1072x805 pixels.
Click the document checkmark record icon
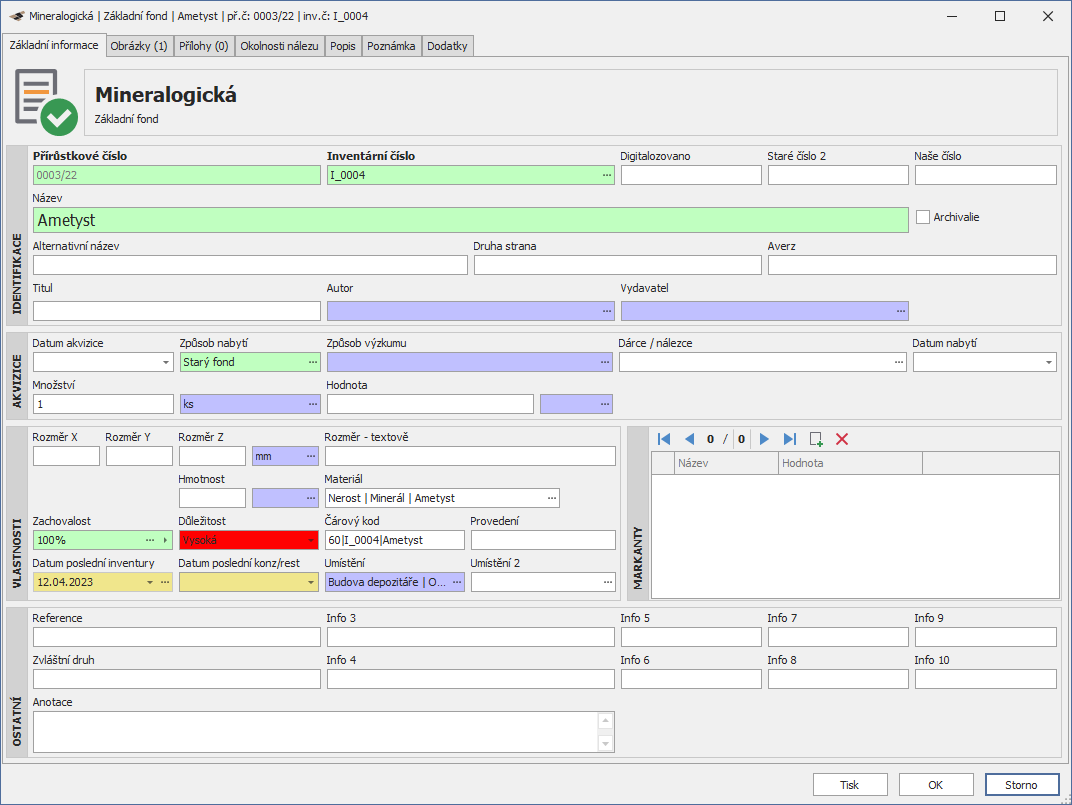[45, 102]
